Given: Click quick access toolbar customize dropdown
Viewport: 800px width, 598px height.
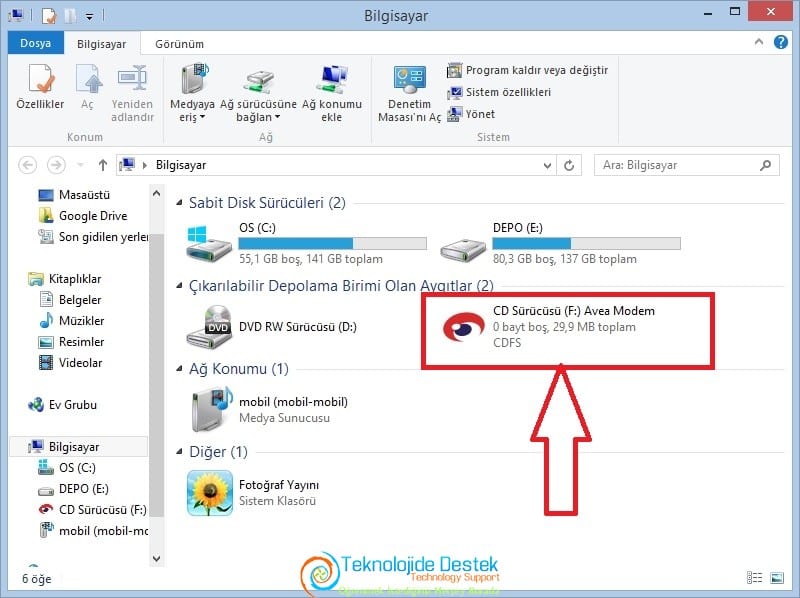Looking at the screenshot, I should click(x=89, y=17).
